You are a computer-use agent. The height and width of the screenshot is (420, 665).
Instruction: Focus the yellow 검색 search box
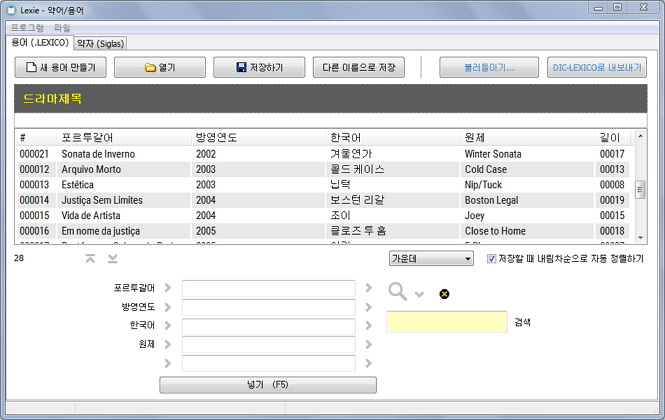point(447,322)
